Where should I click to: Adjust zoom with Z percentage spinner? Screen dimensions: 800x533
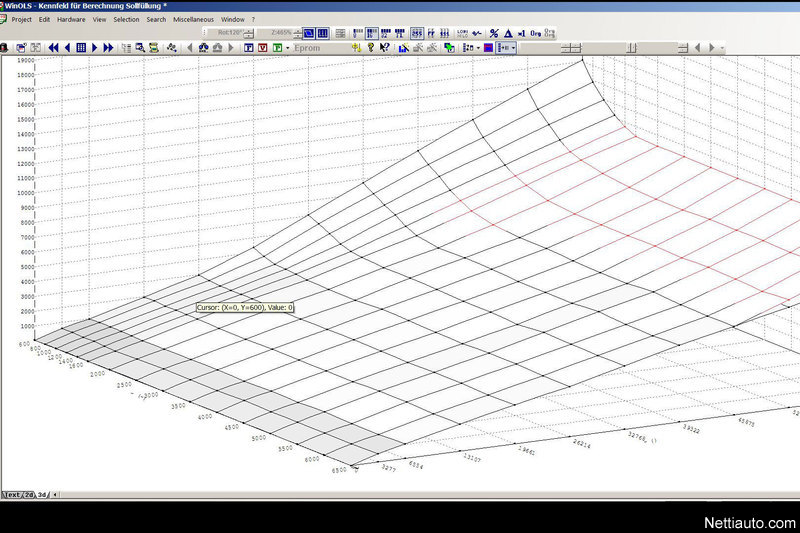point(298,31)
